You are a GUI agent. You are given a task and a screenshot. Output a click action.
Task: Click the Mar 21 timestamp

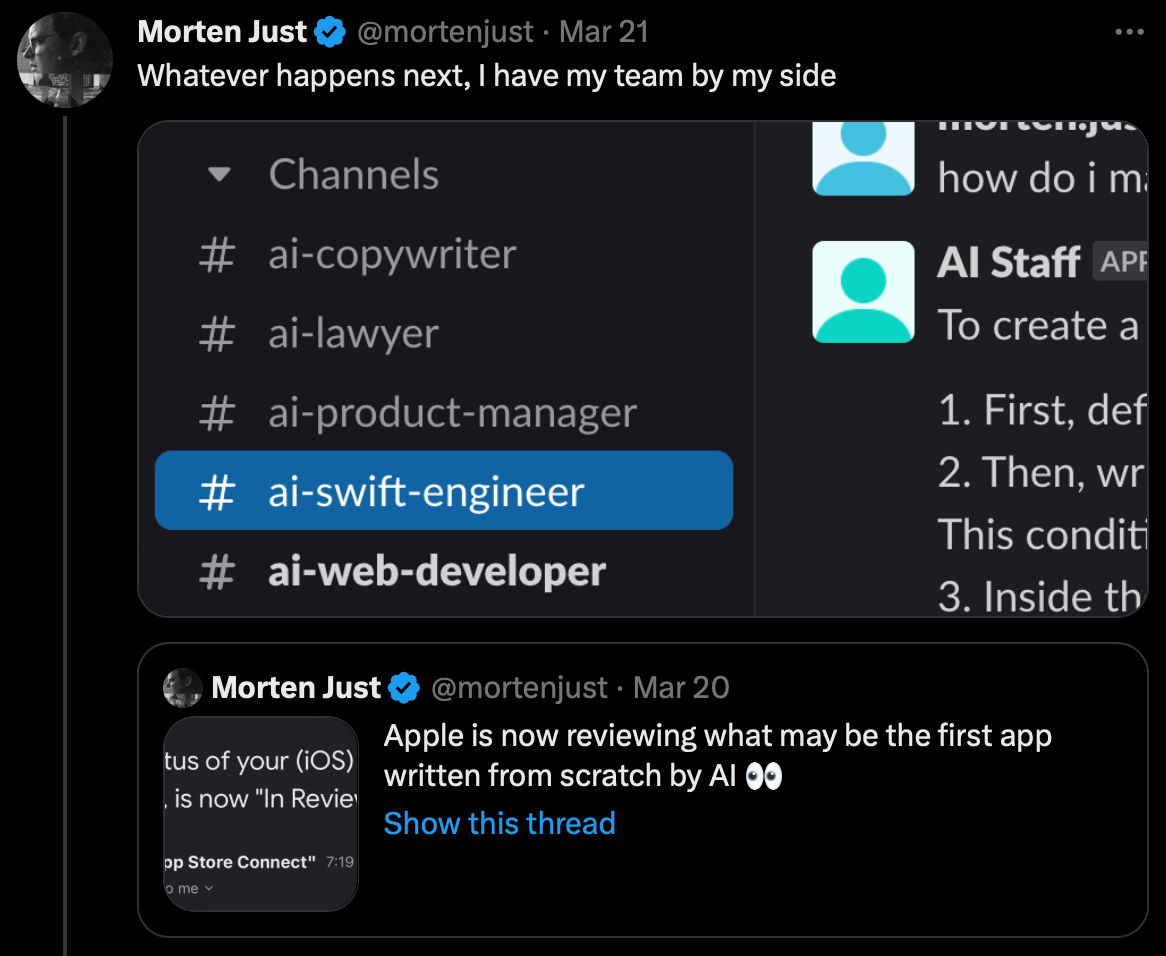(604, 32)
